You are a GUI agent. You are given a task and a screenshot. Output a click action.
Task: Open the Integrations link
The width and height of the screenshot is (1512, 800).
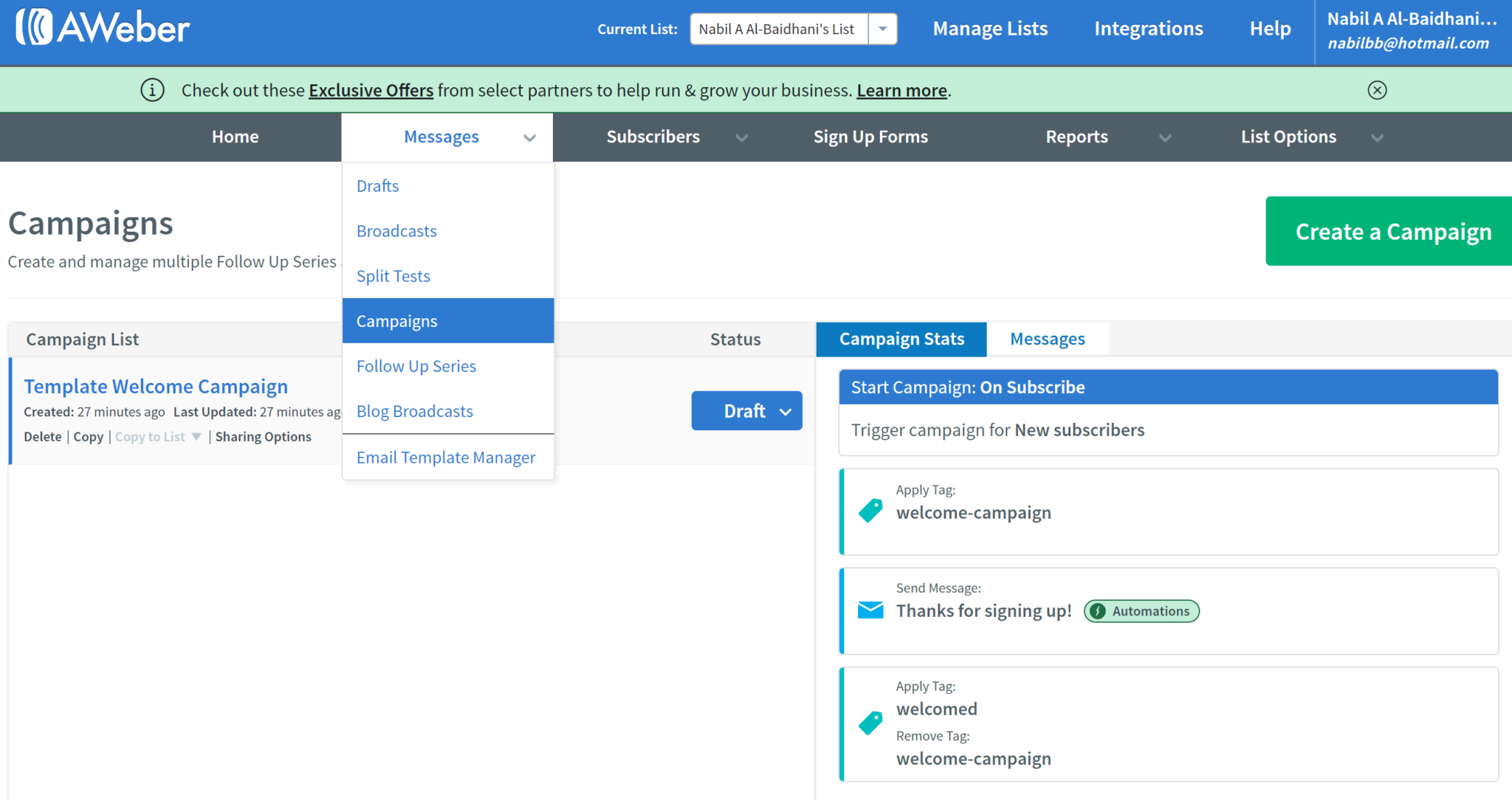[1149, 29]
